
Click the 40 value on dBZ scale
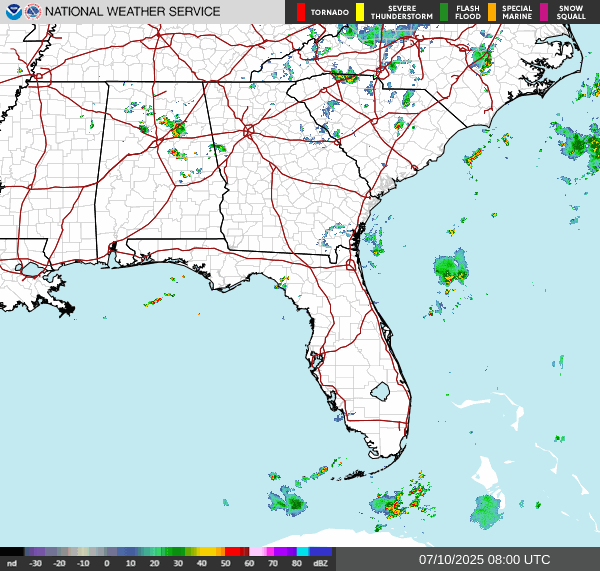[x=202, y=563]
